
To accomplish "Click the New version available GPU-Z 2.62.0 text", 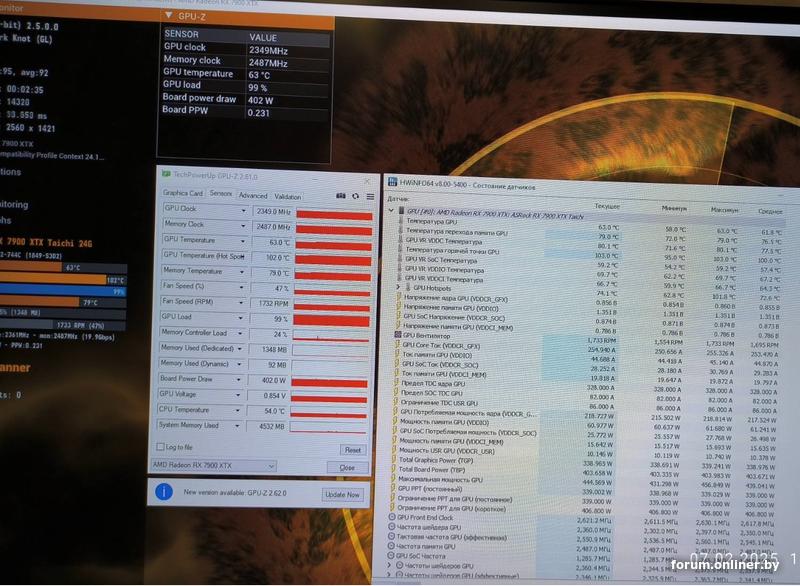I will pyautogui.click(x=235, y=493).
